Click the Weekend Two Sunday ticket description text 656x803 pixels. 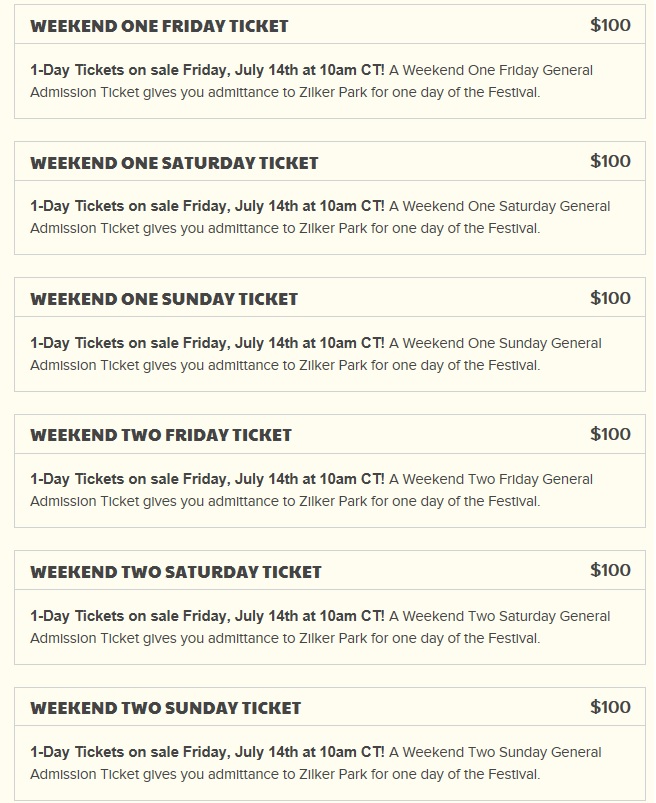(316, 763)
